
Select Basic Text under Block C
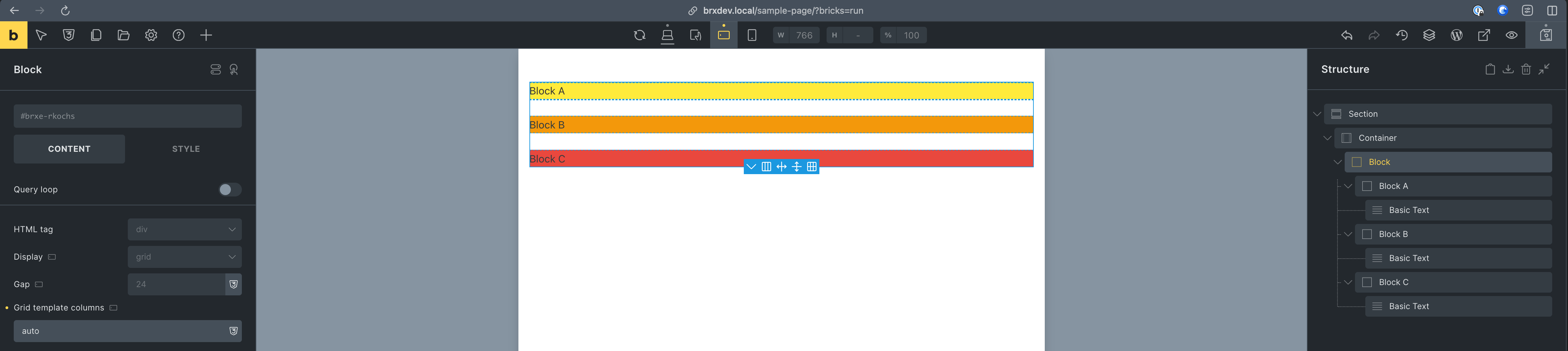click(1458, 307)
